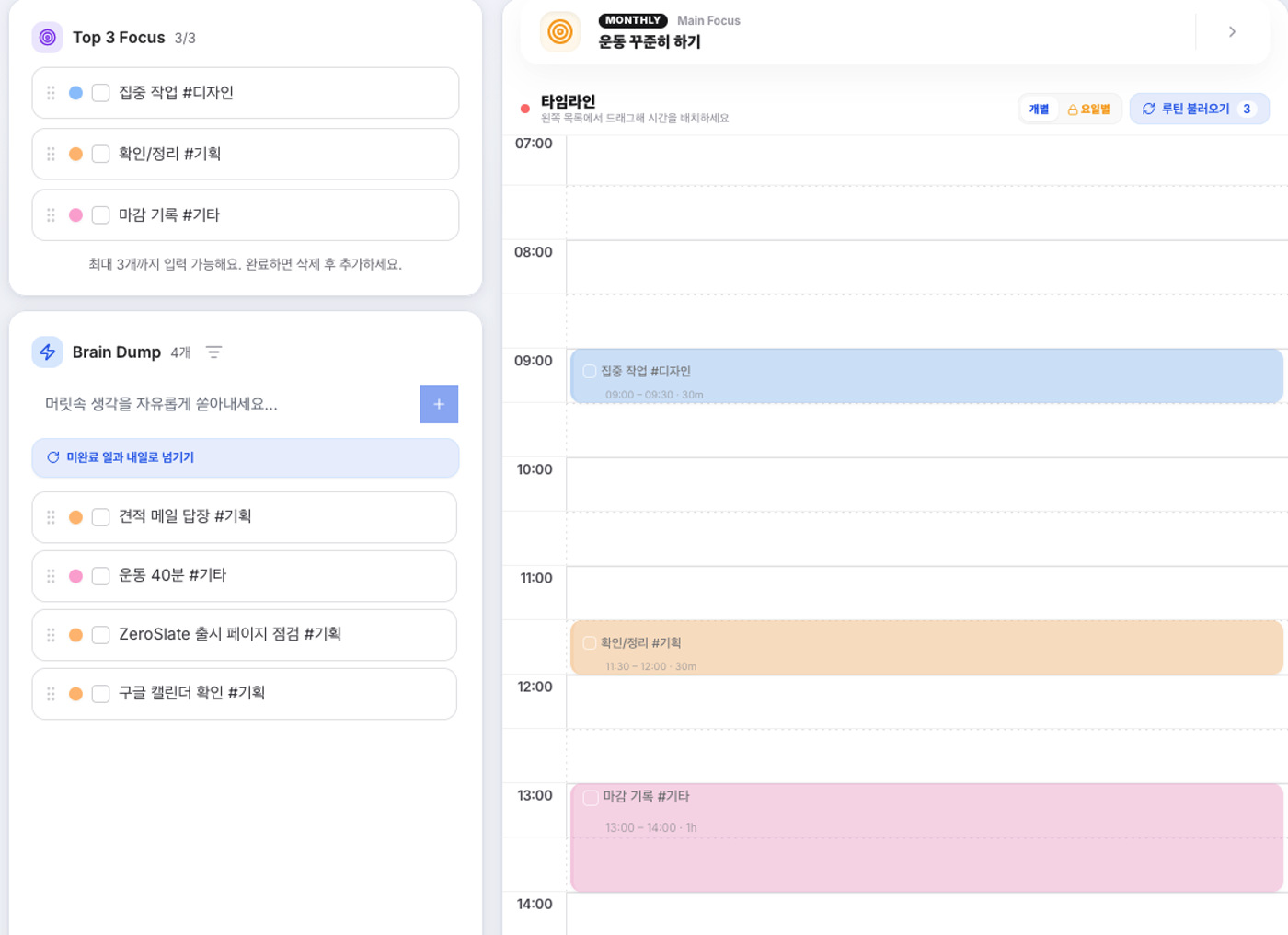Click the Brain Dump lightning icon
Viewport: 1288px width, 935px height.
(x=48, y=352)
